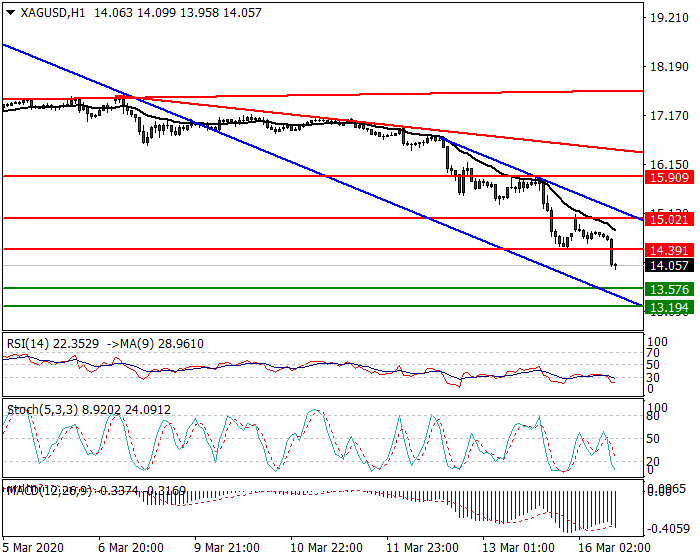The height and width of the screenshot is (560, 700).
Task: Click the RSI 30 scale value
Action: (653, 378)
